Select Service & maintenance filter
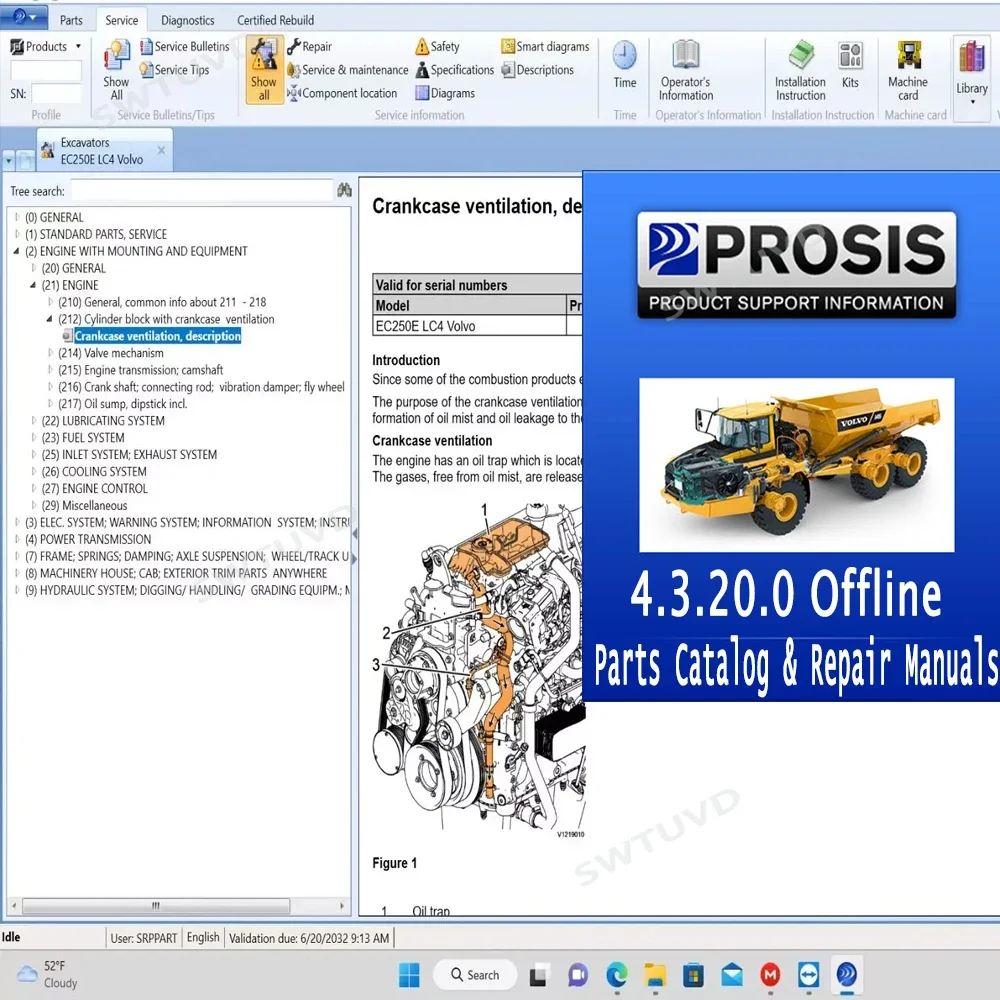Screen dimensions: 1000x1000 coord(348,70)
